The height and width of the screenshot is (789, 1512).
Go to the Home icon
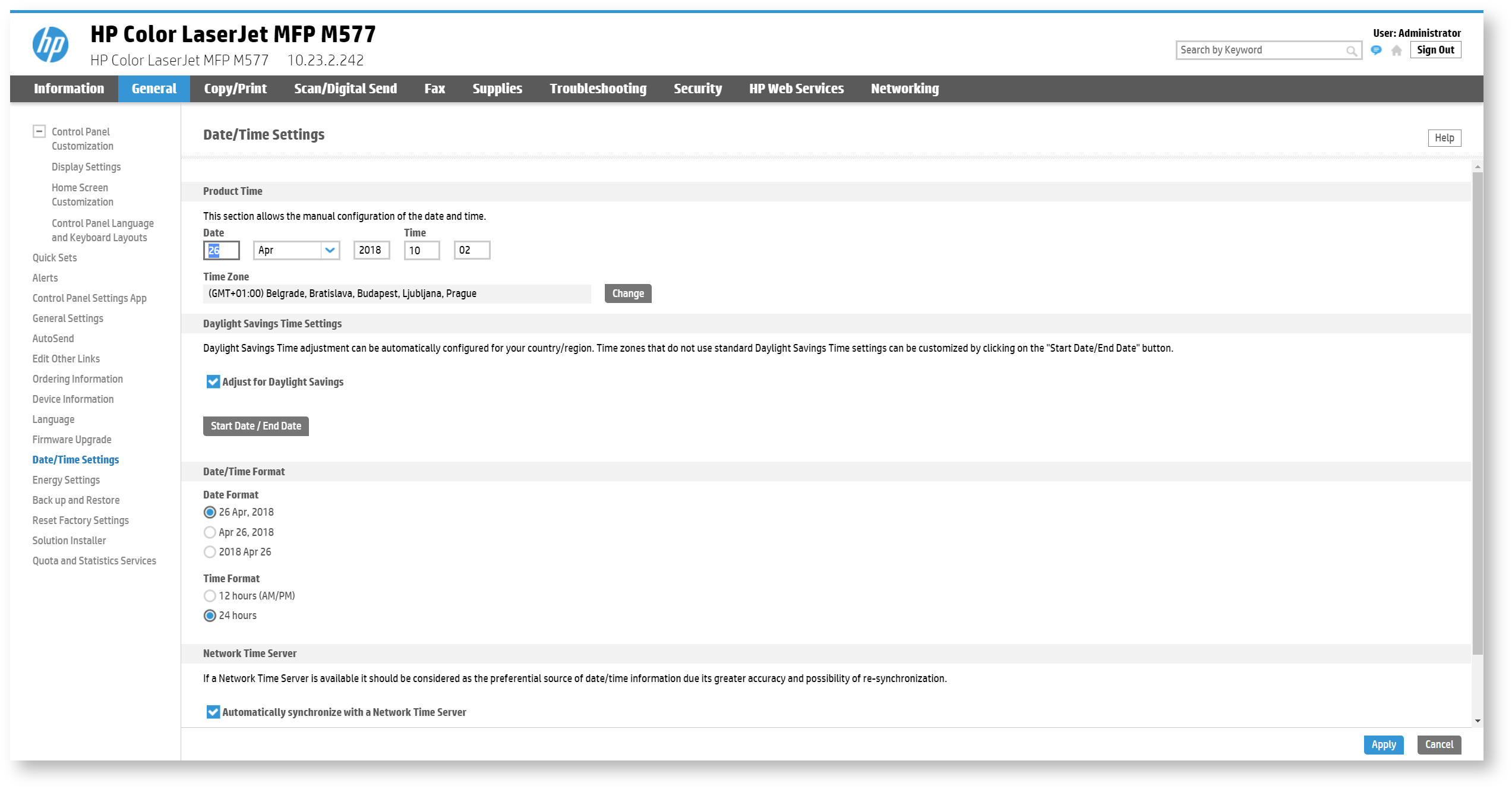1397,51
